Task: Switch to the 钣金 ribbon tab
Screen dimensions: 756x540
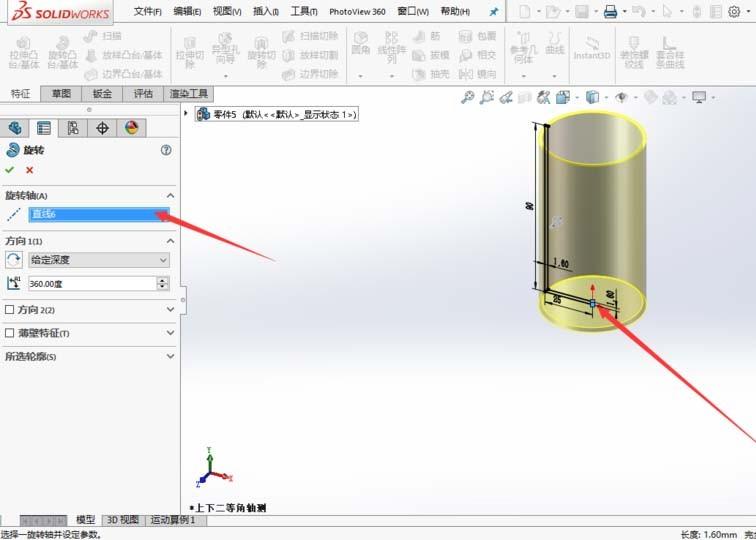Action: pyautogui.click(x=102, y=94)
